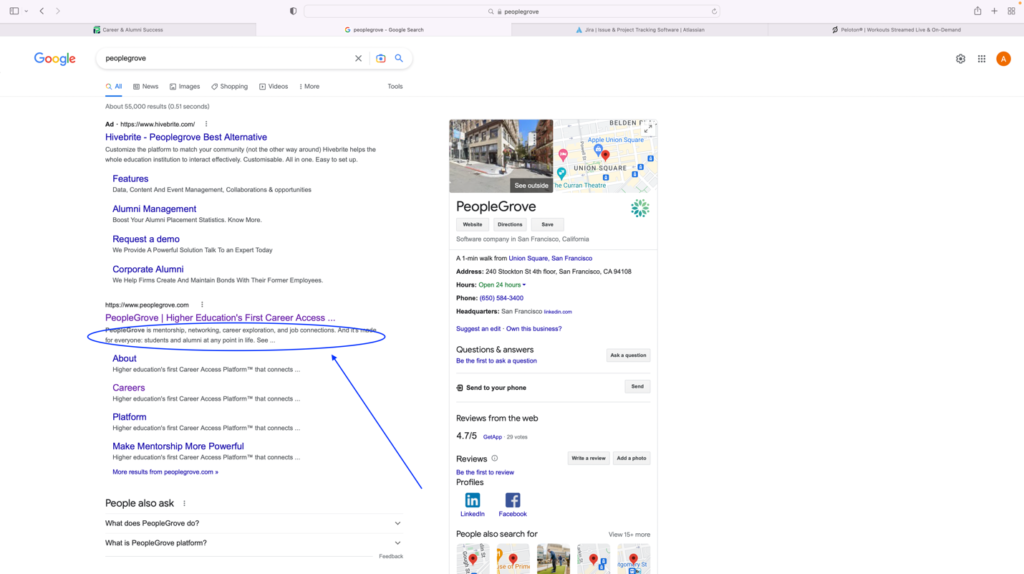
Task: Click the Directions button
Action: coord(509,225)
